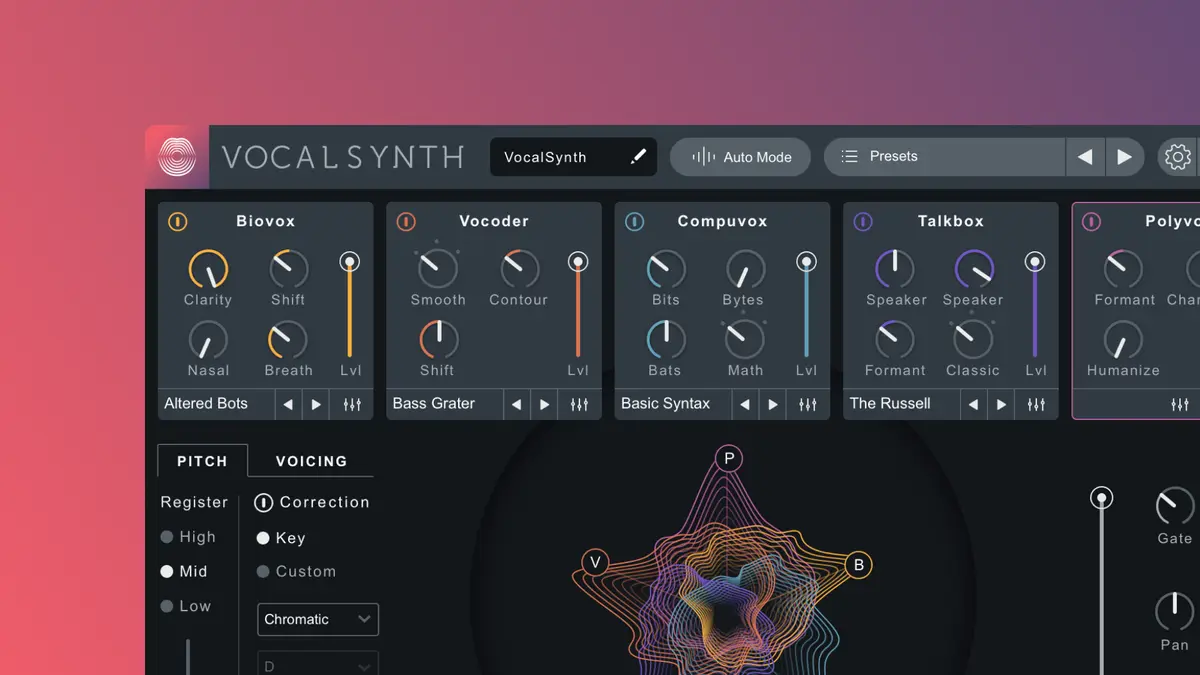1200x675 pixels.
Task: Click the Talkbox Lvl slider
Action: coord(1035,305)
